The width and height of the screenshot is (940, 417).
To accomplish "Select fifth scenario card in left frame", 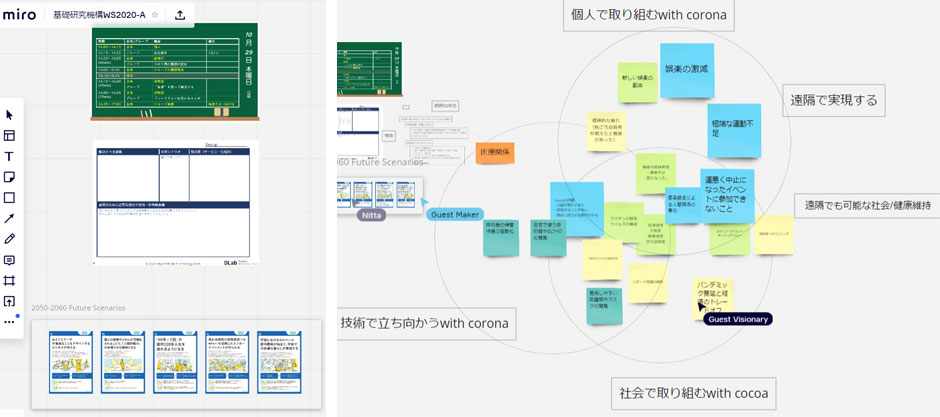I will pyautogui.click(x=279, y=362).
